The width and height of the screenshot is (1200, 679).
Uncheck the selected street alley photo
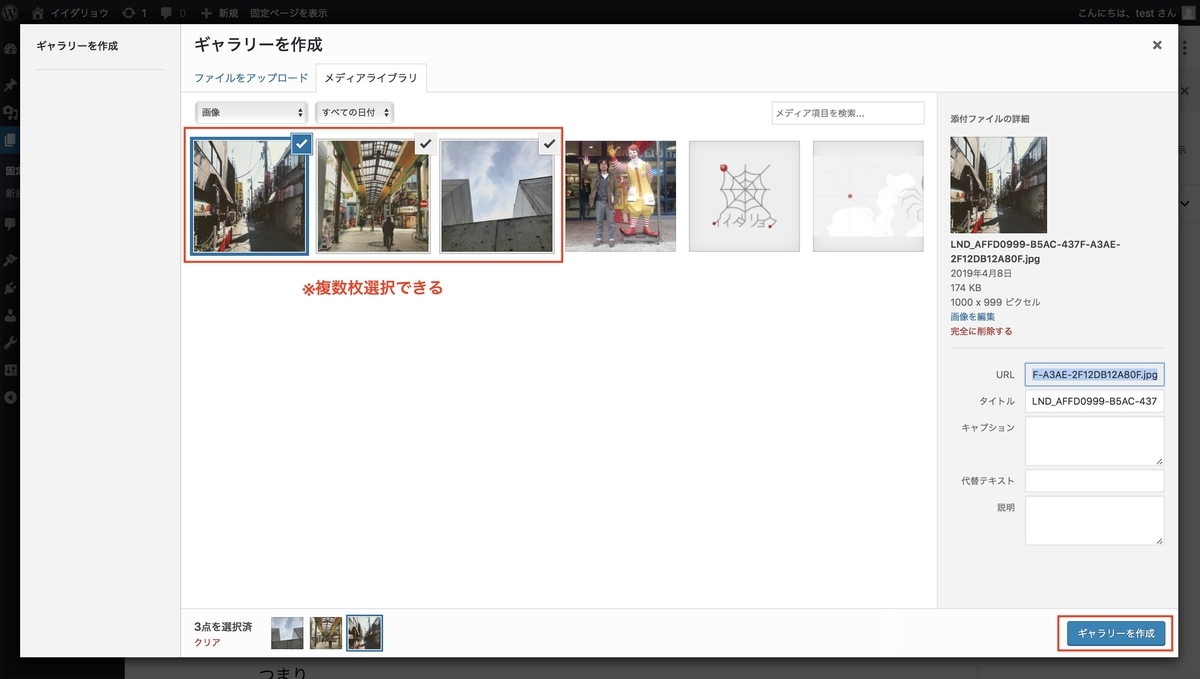302,144
